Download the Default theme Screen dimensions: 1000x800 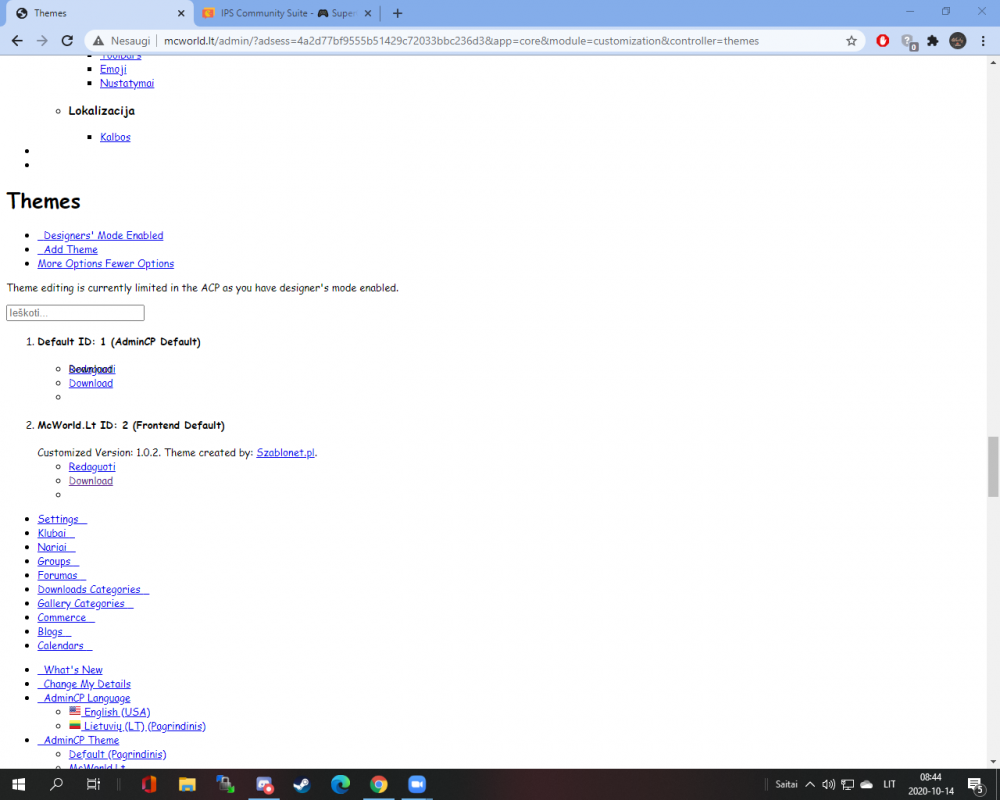coord(91,383)
